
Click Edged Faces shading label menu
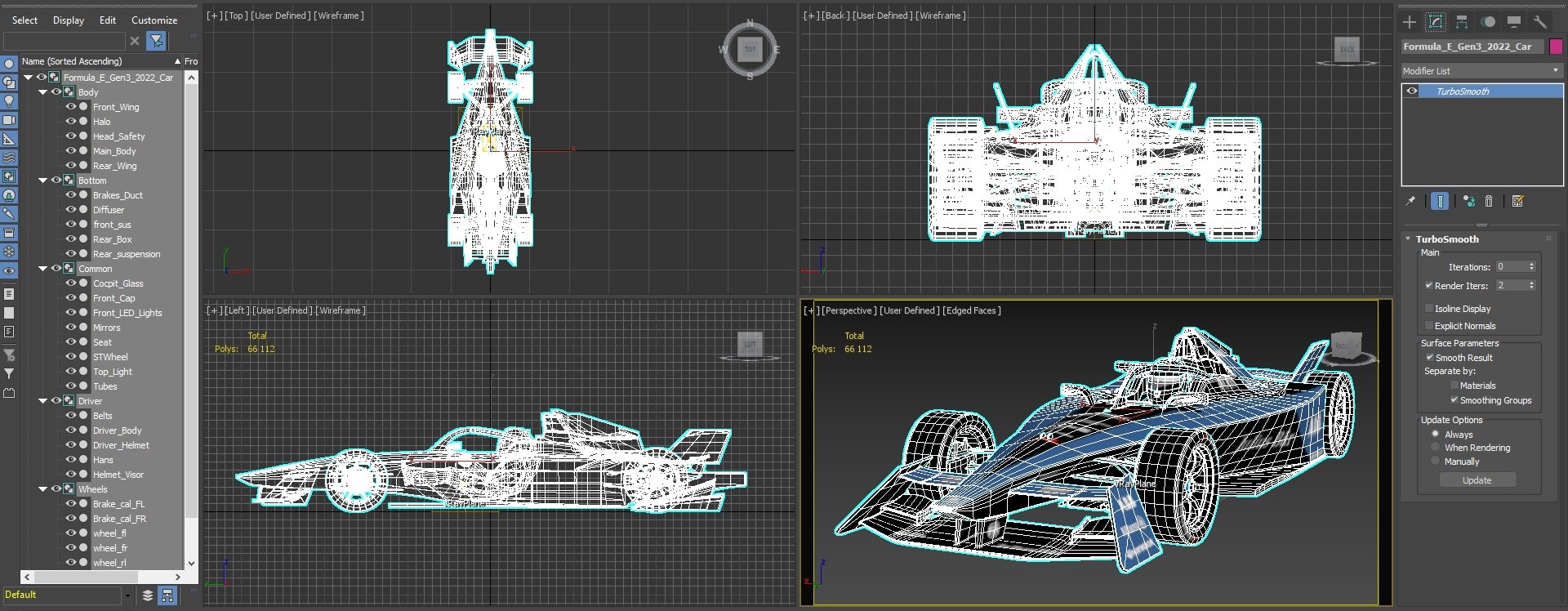pyautogui.click(x=972, y=310)
